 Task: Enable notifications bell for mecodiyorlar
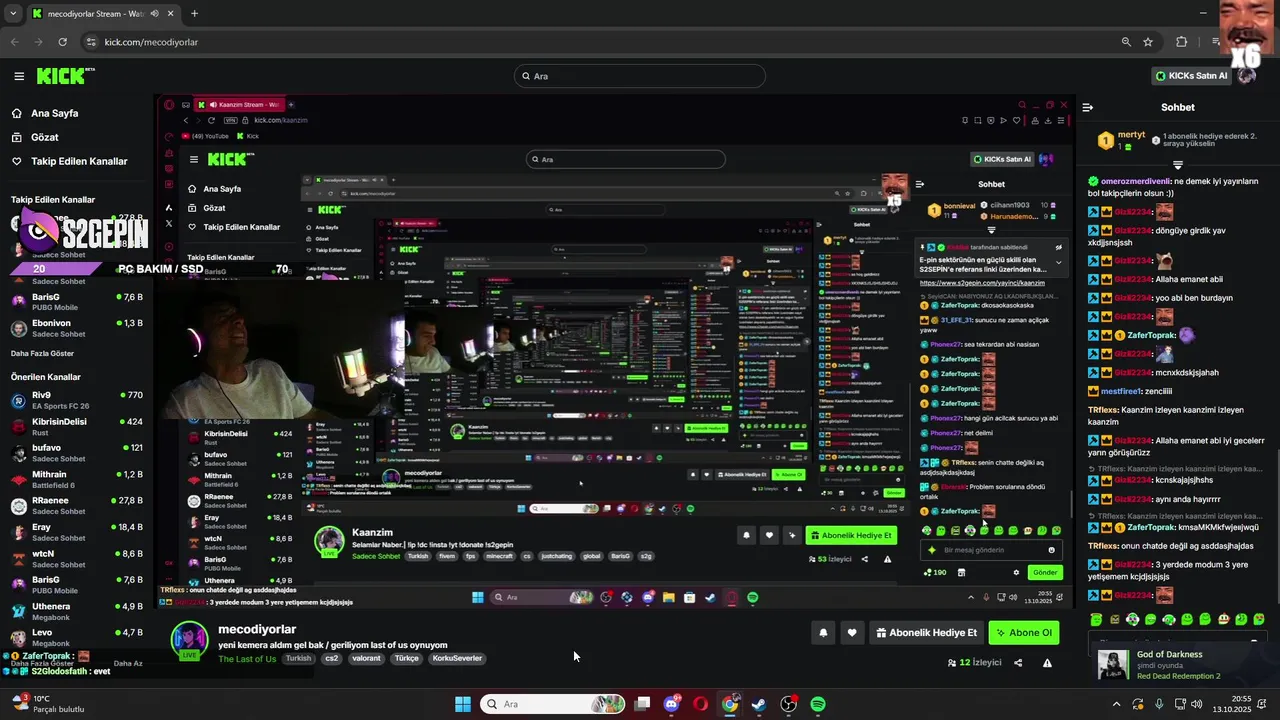click(823, 632)
